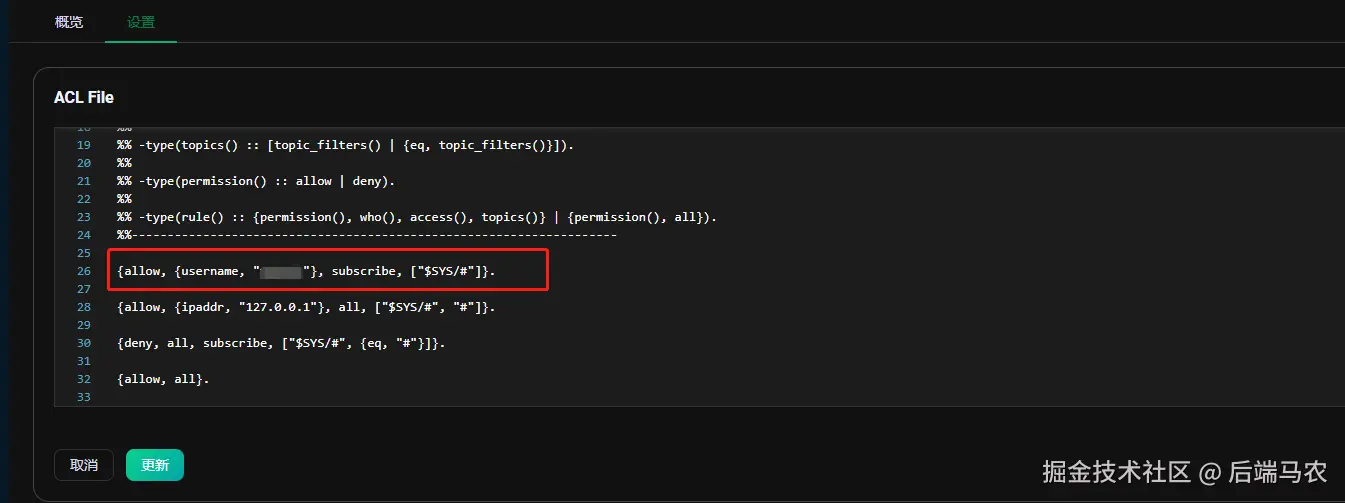
Task: Click the {allow, all}. rule line
Action: click(163, 379)
